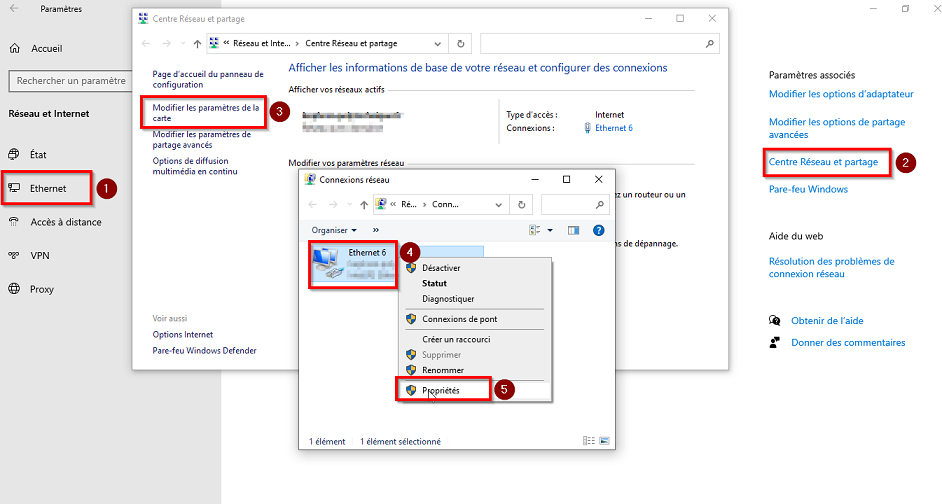
Task: Click back arrow in Connexions réseau
Action: coord(312,204)
